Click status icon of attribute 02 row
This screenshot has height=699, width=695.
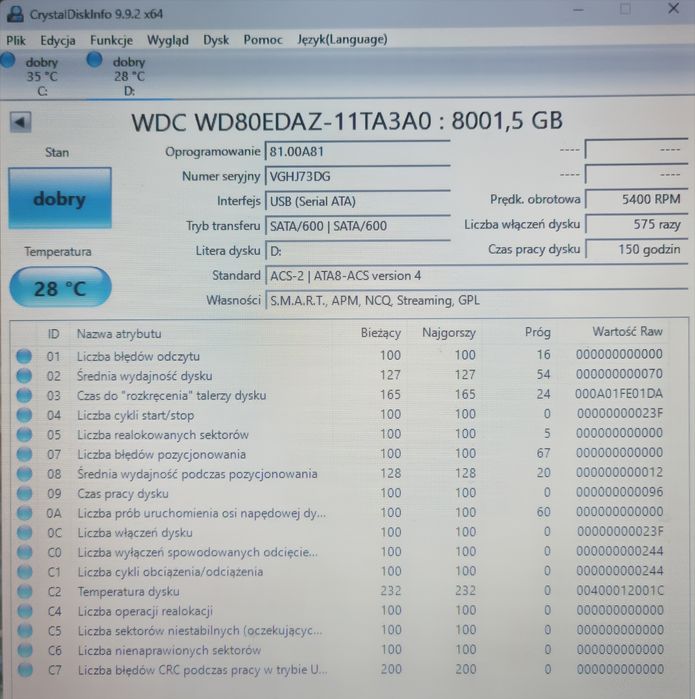tap(24, 376)
